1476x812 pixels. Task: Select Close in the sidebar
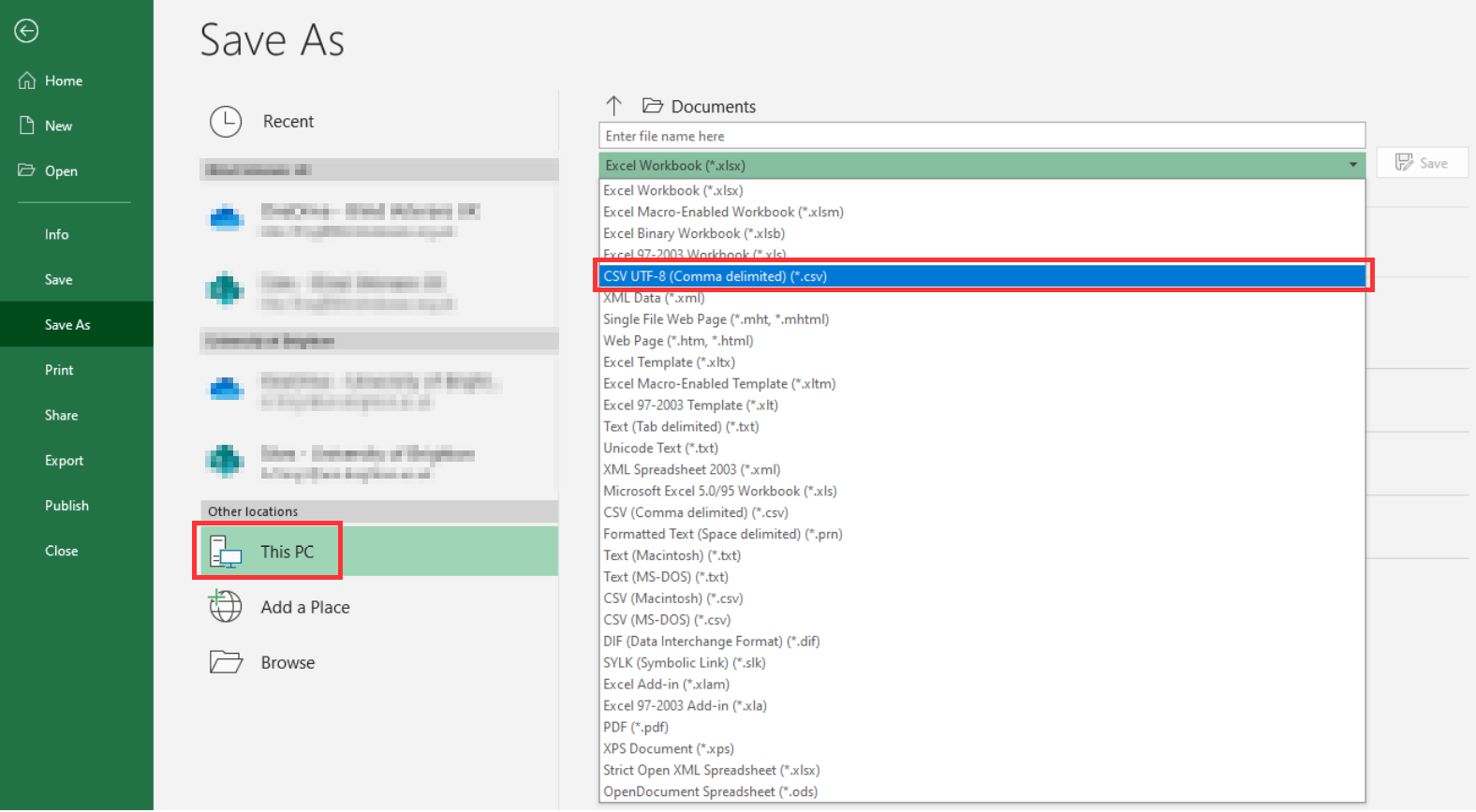point(61,551)
